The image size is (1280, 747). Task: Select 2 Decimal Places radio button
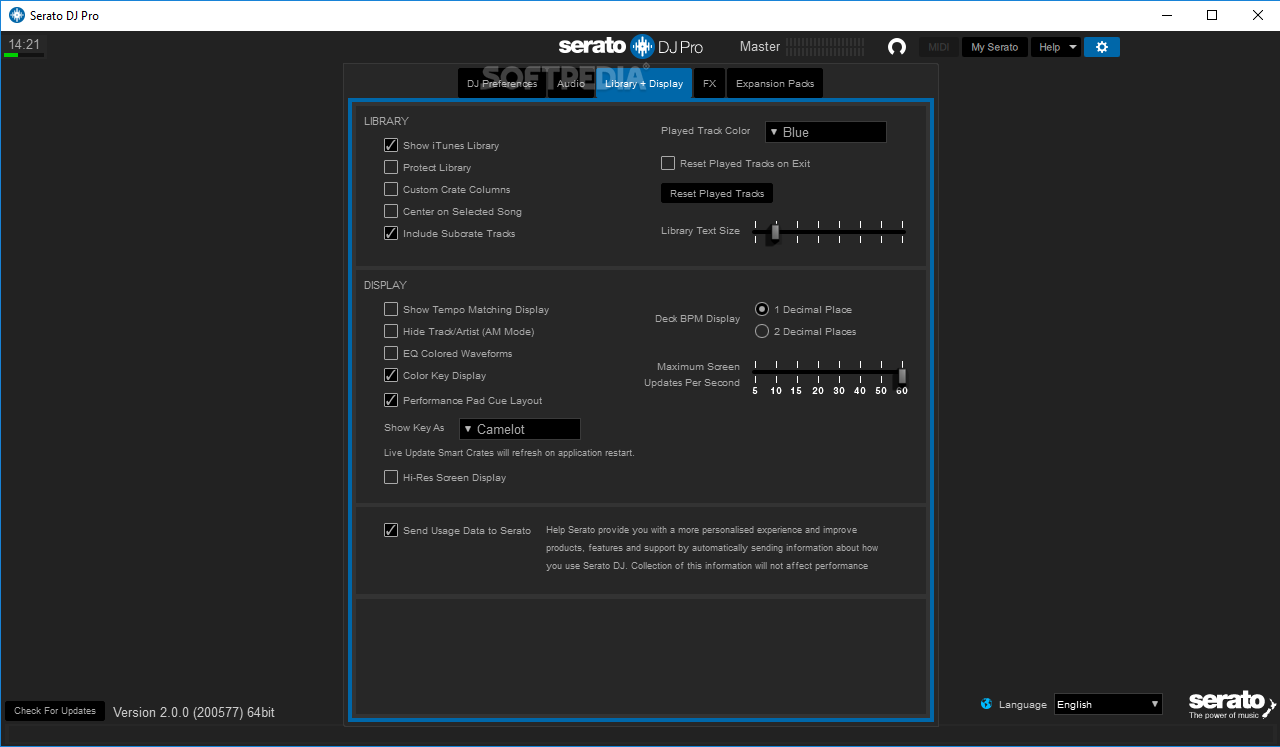[762, 332]
